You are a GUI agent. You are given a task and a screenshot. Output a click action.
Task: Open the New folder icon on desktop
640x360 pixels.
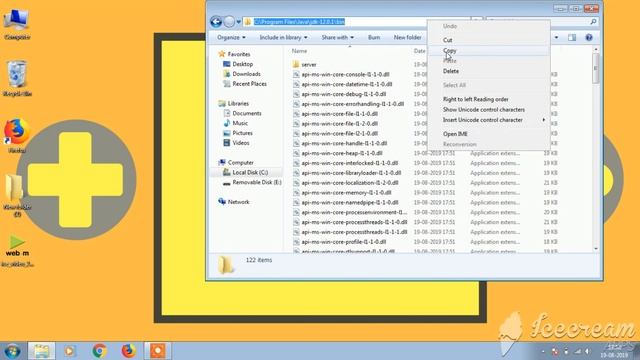(x=17, y=195)
